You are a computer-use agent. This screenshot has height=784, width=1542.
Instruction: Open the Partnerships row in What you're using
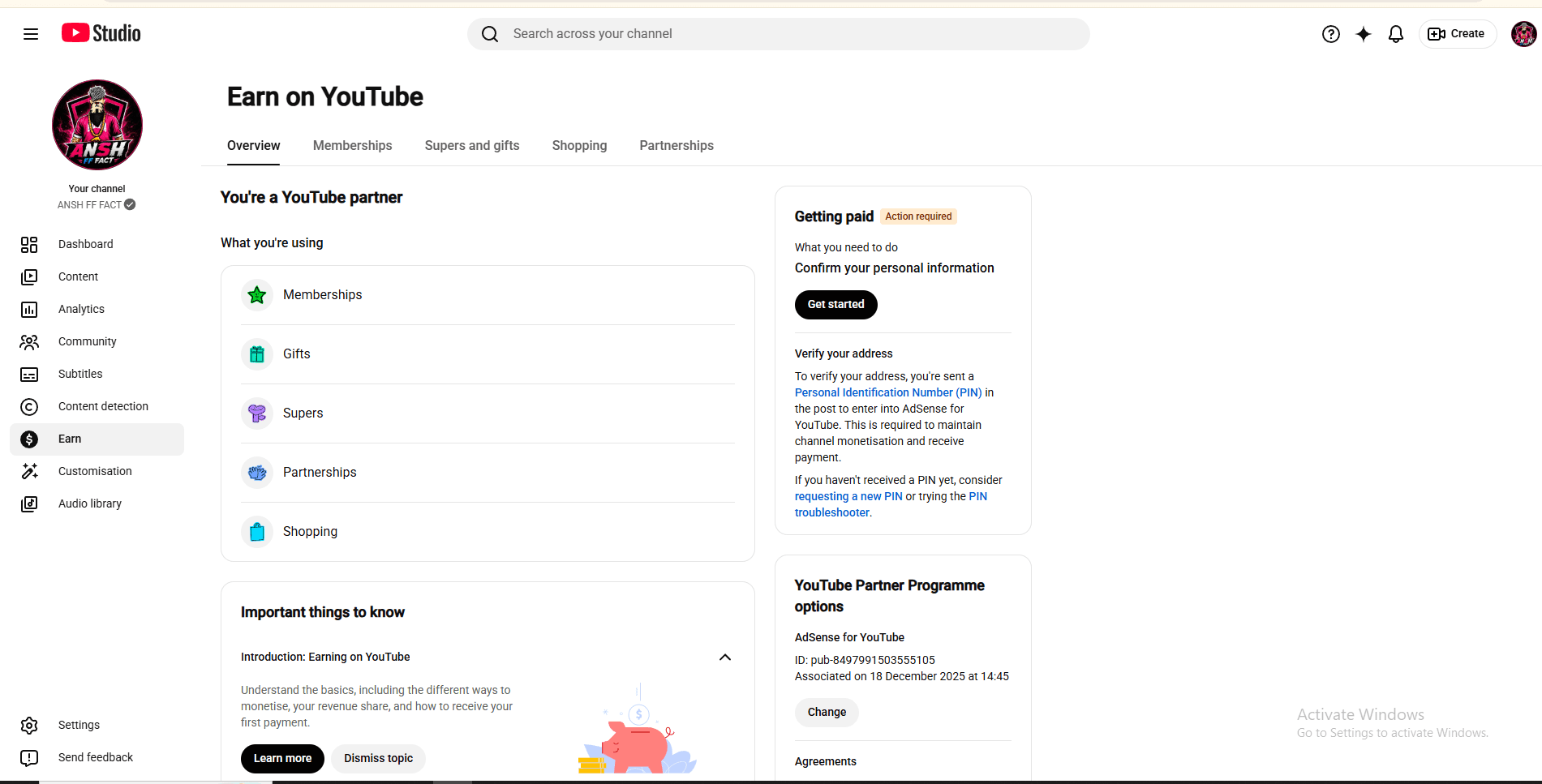click(488, 473)
